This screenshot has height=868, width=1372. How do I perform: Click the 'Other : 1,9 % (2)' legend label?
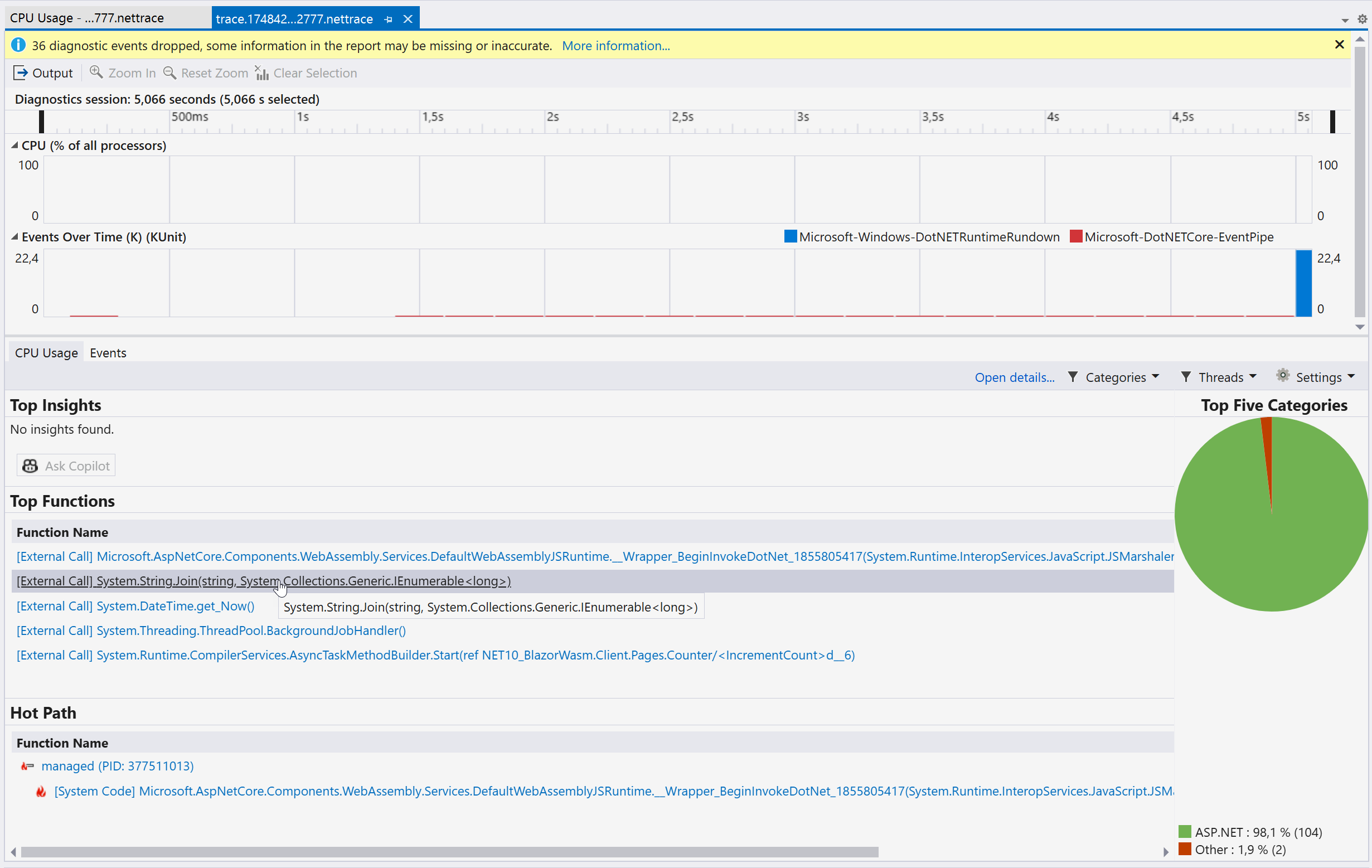click(x=1240, y=849)
